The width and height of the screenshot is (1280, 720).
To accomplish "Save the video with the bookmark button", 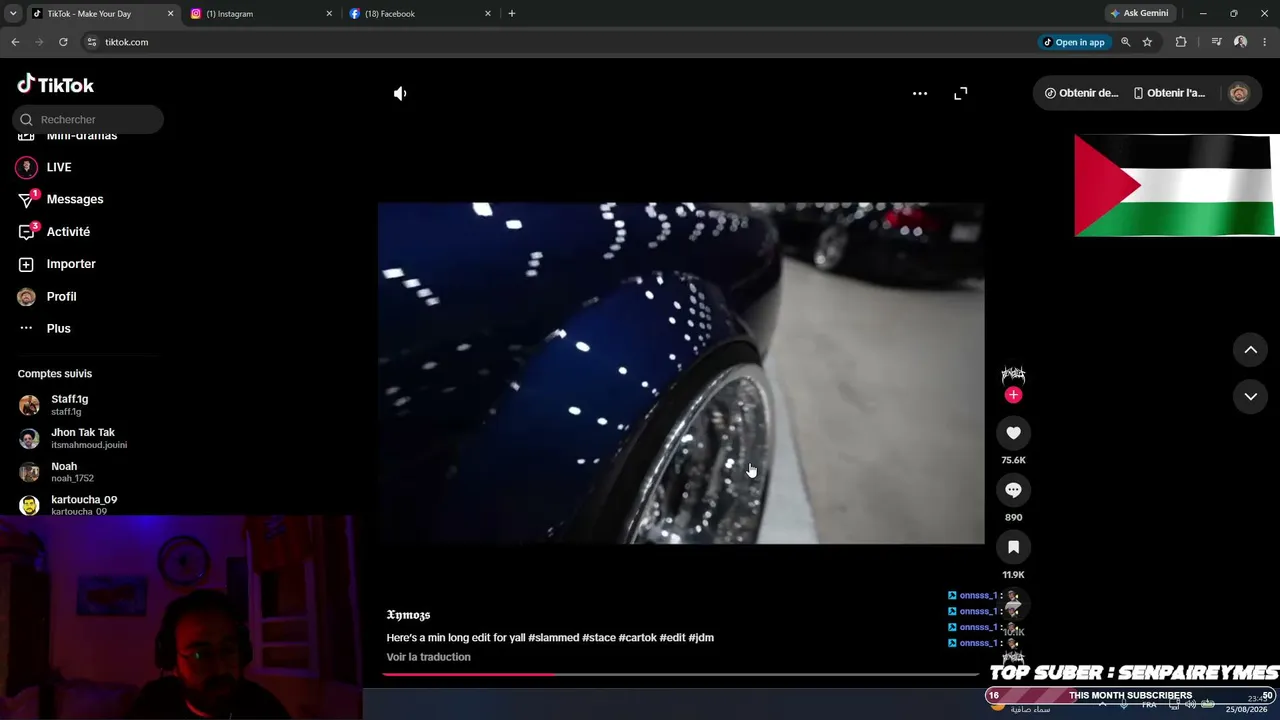I will 1013,547.
